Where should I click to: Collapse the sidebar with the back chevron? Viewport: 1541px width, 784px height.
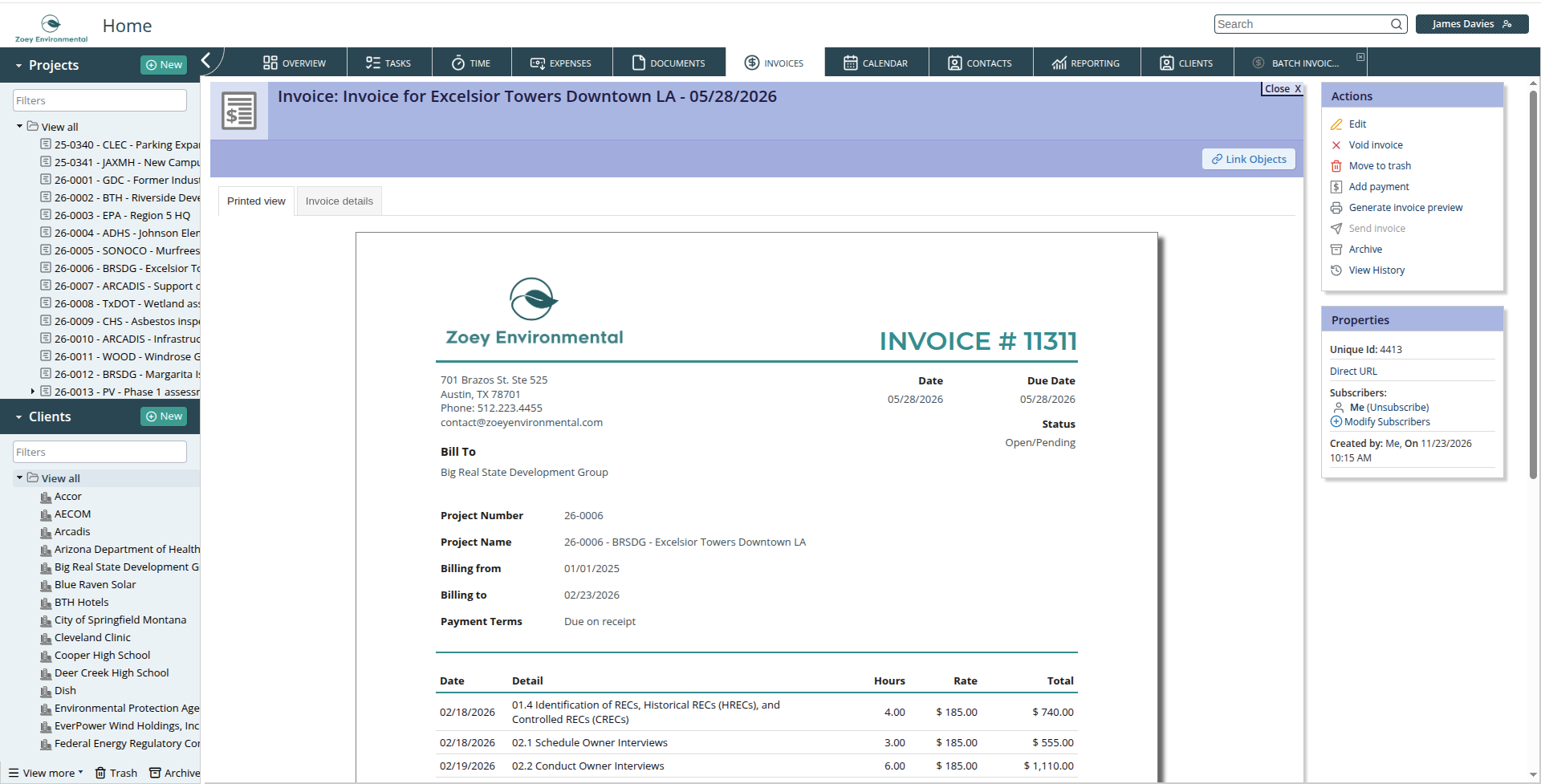pos(206,60)
